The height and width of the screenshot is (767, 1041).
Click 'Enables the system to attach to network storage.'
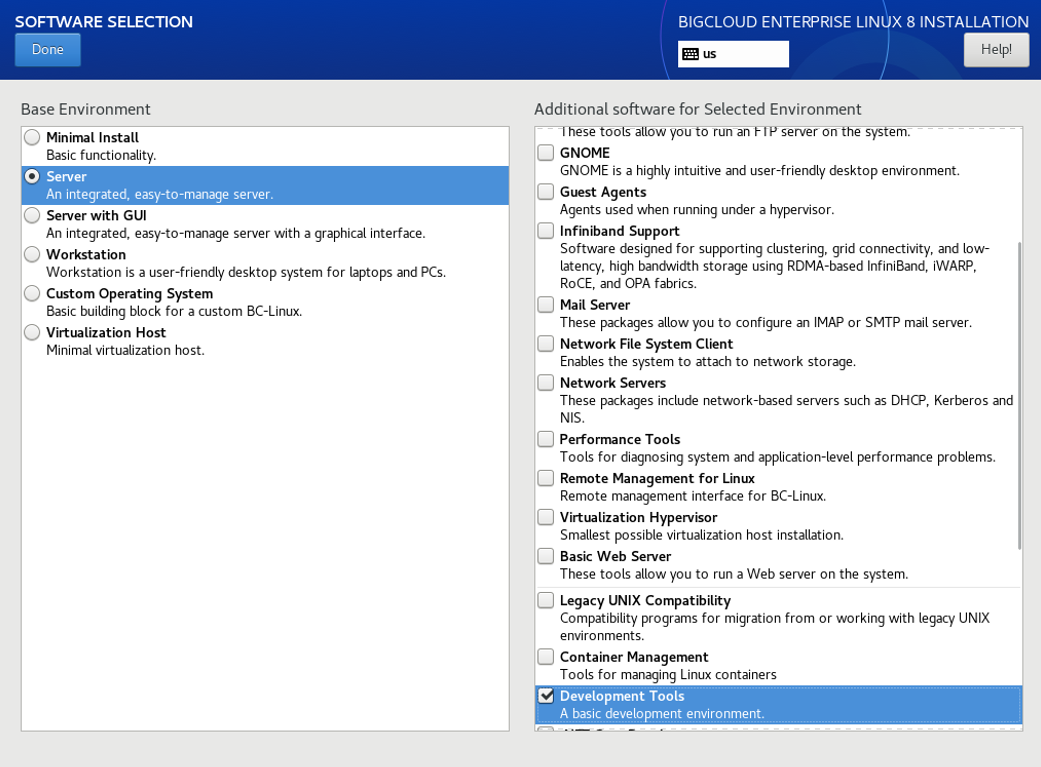(708, 362)
